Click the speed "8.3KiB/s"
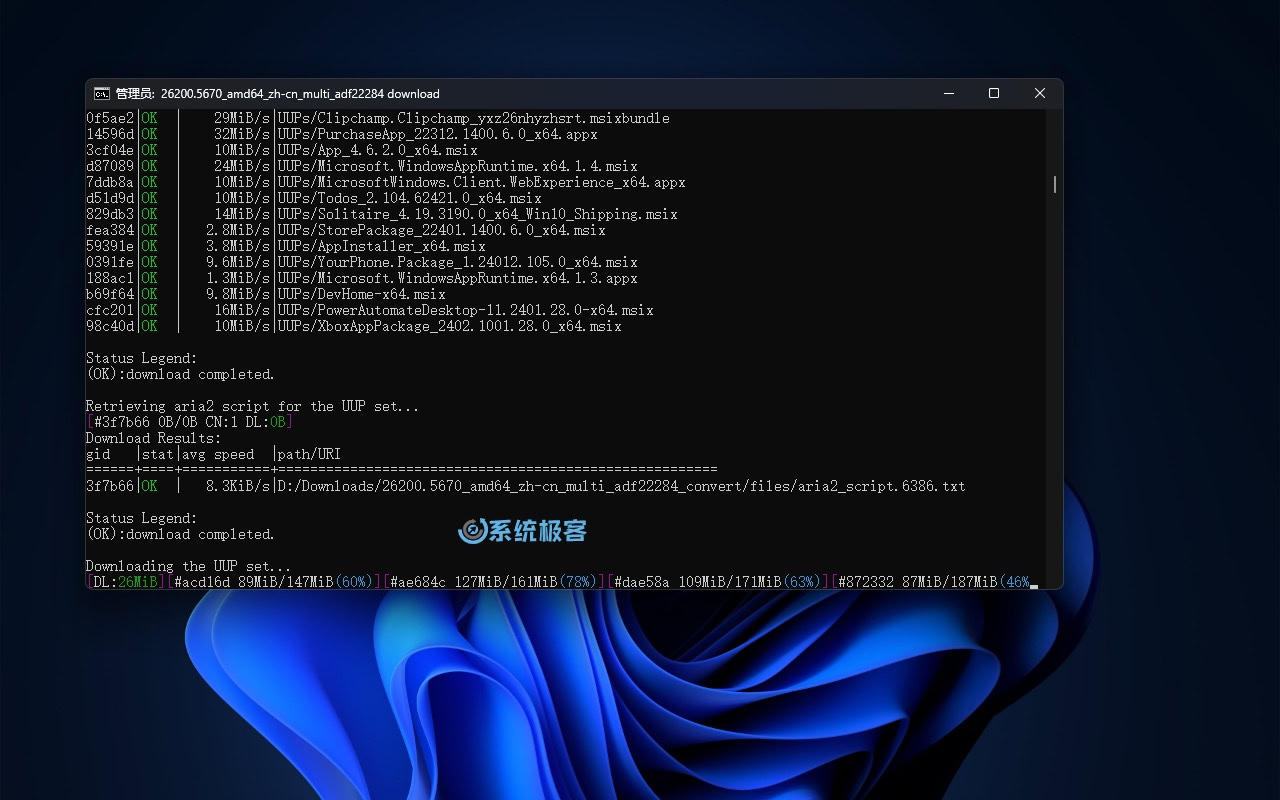 point(238,486)
